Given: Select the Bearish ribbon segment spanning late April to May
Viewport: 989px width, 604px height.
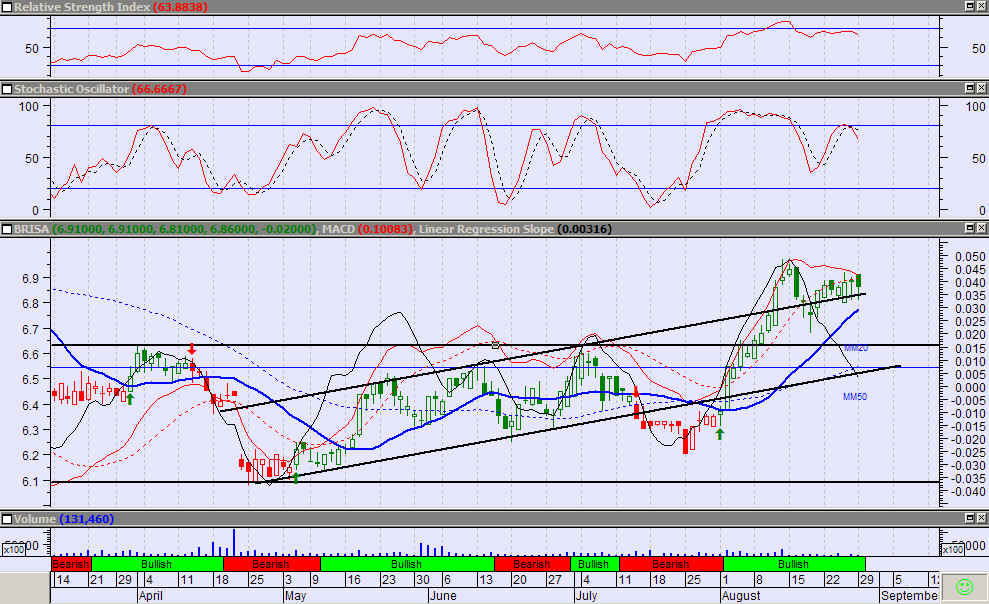Looking at the screenshot, I should click(x=271, y=565).
